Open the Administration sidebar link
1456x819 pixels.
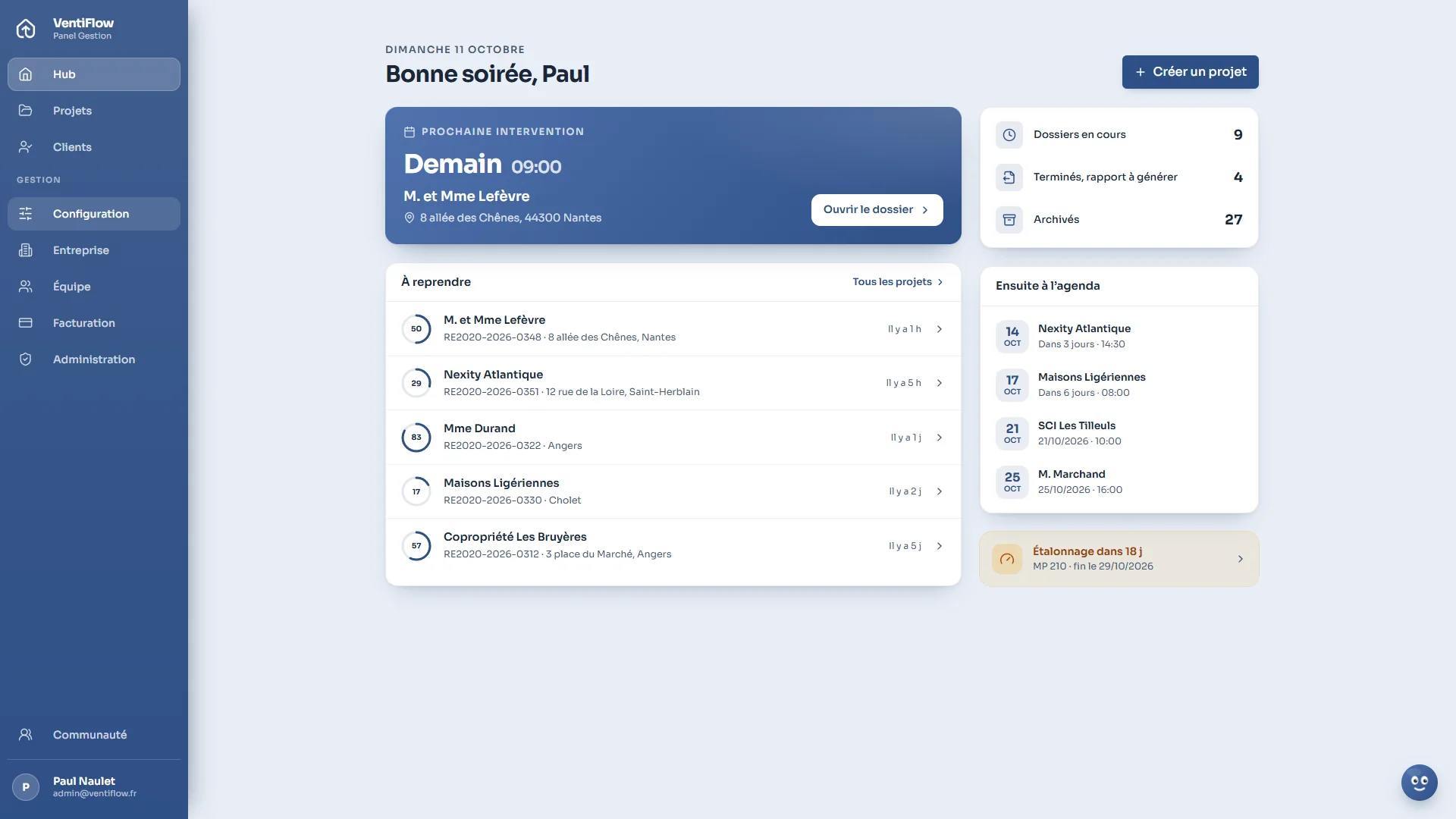(94, 359)
